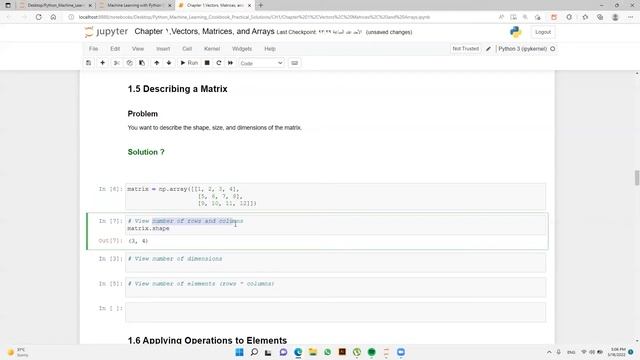Image resolution: width=640 pixels, height=360 pixels.
Task: Switch to the first Desktop Python_Machine_Learning browser tab
Action: pos(56,5)
